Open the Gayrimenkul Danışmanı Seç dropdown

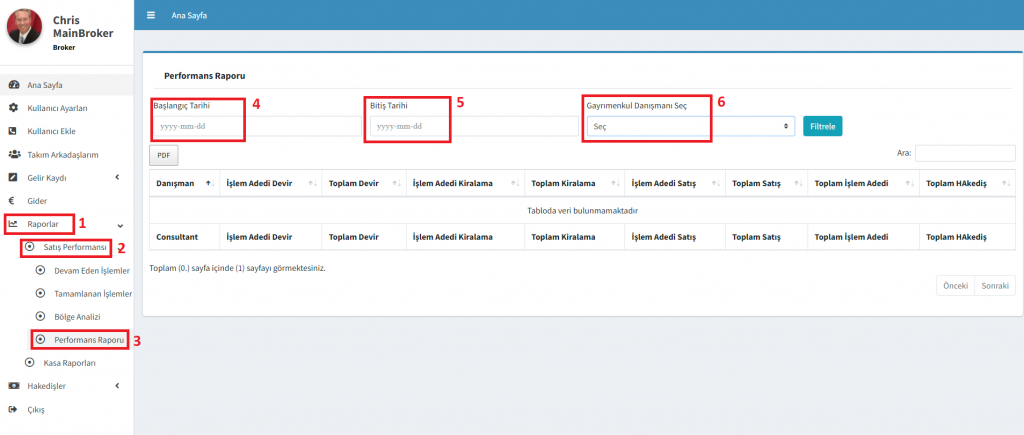689,127
